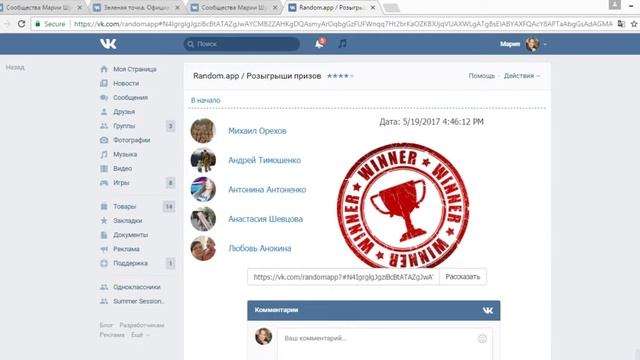Open the Блог footer link
This screenshot has height=360, width=640.
[106, 325]
